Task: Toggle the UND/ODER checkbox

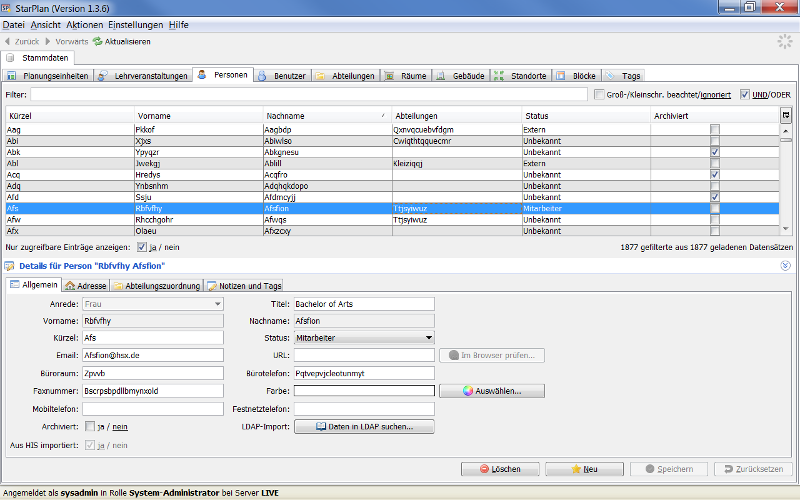Action: click(x=745, y=94)
